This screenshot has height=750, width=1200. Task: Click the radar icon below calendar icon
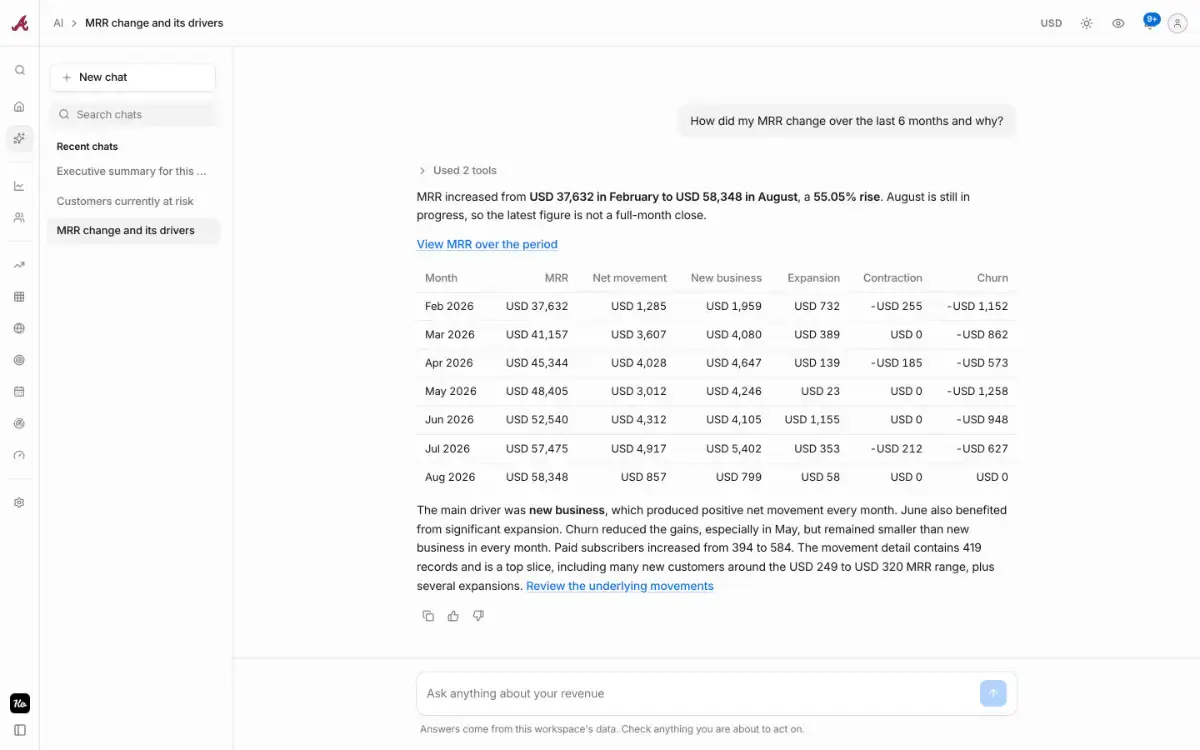point(19,423)
